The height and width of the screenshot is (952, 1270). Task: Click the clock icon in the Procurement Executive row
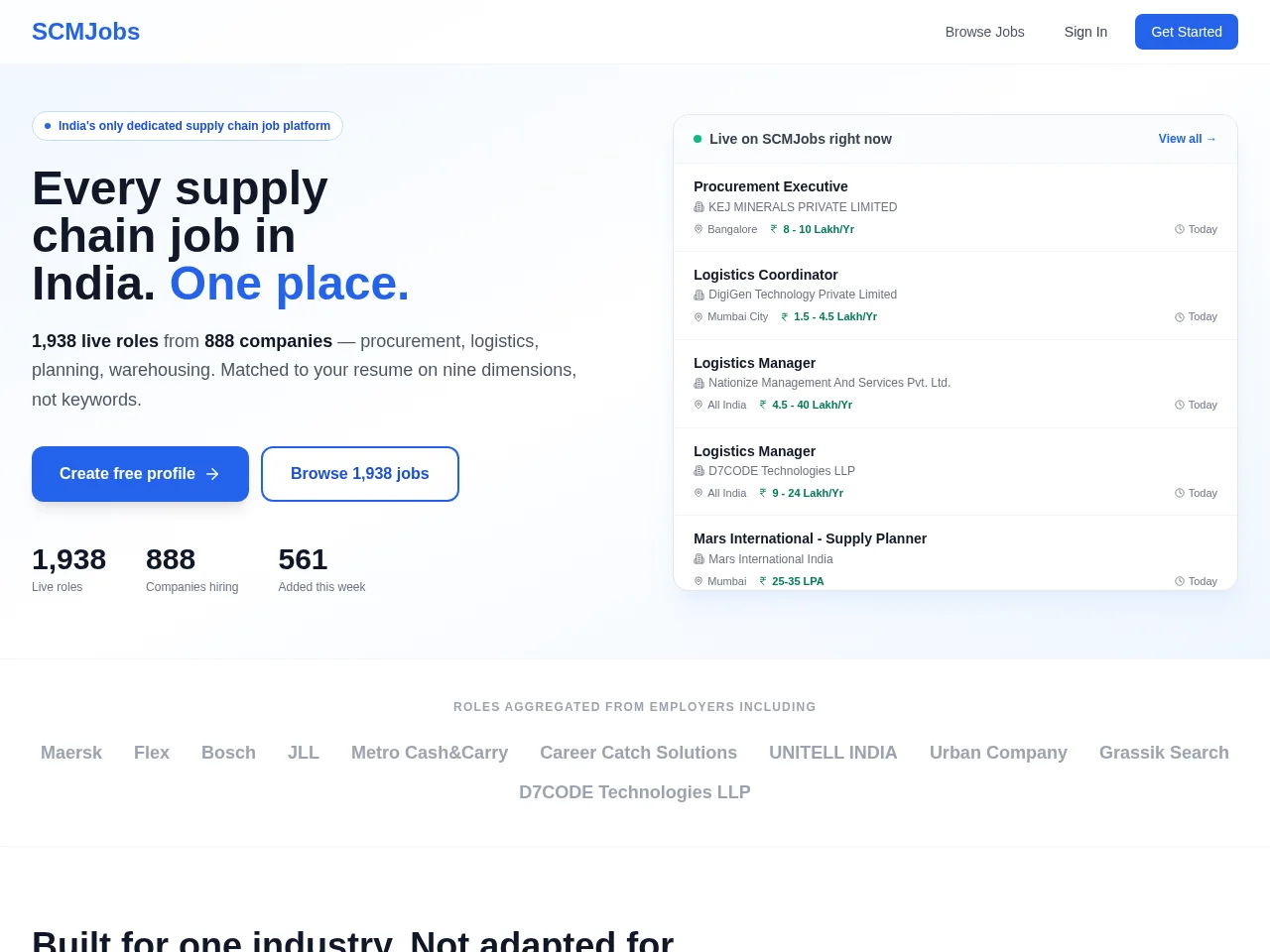1180,229
